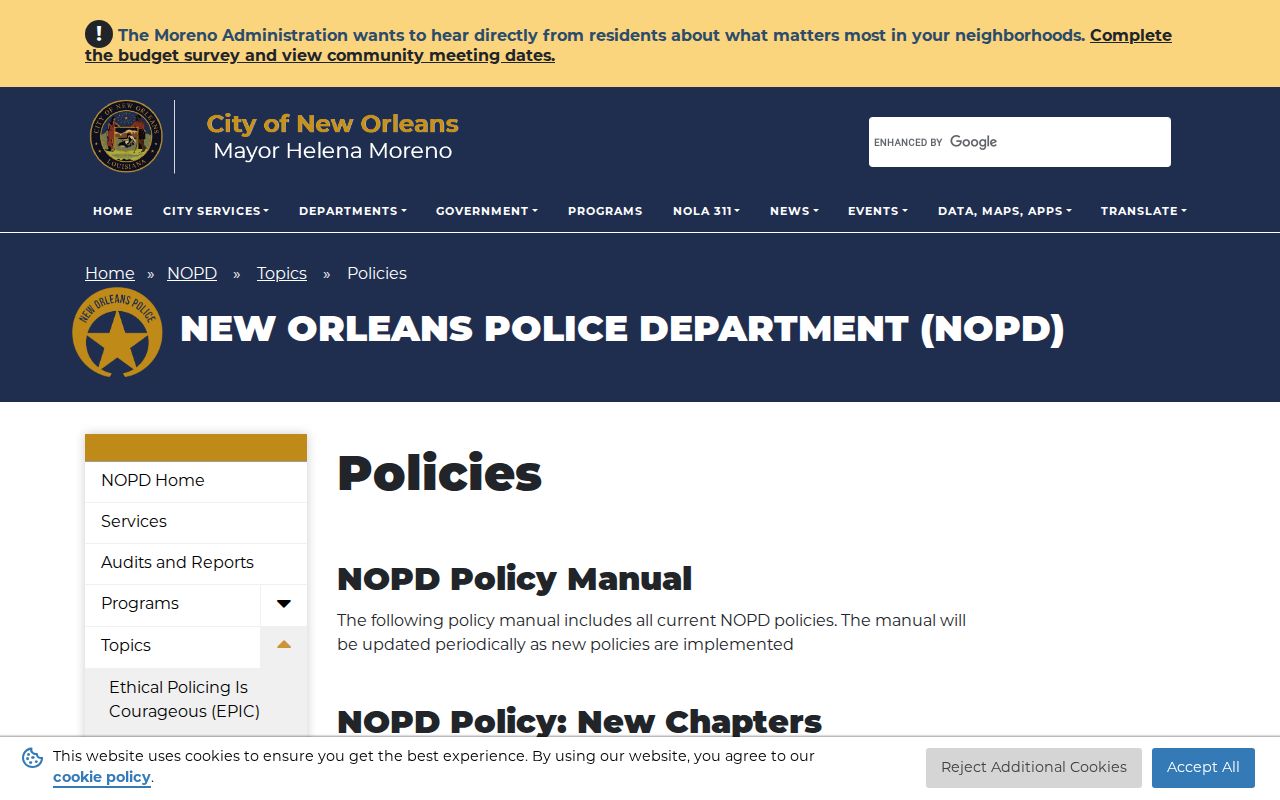Click the cookie icon in the banner

click(32, 758)
